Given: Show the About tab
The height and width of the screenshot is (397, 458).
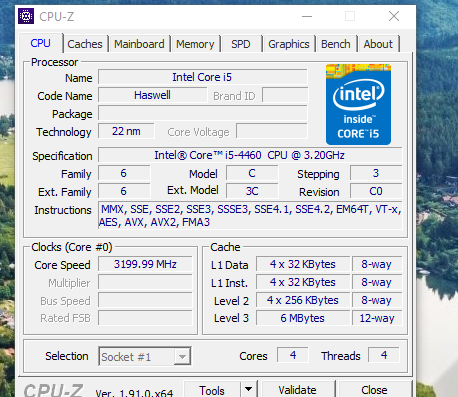Looking at the screenshot, I should click(378, 44).
